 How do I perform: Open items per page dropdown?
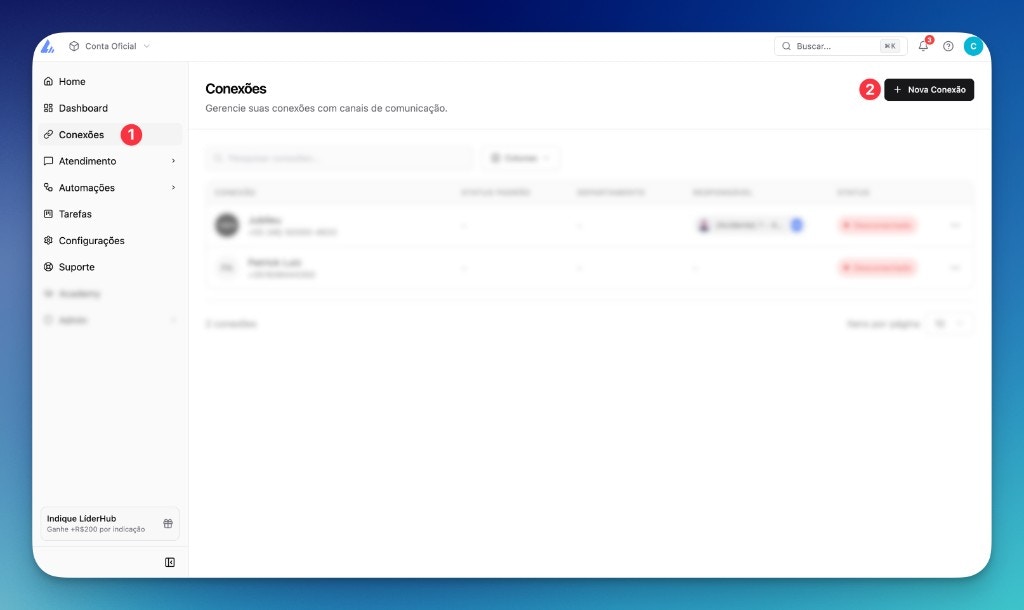click(x=948, y=324)
